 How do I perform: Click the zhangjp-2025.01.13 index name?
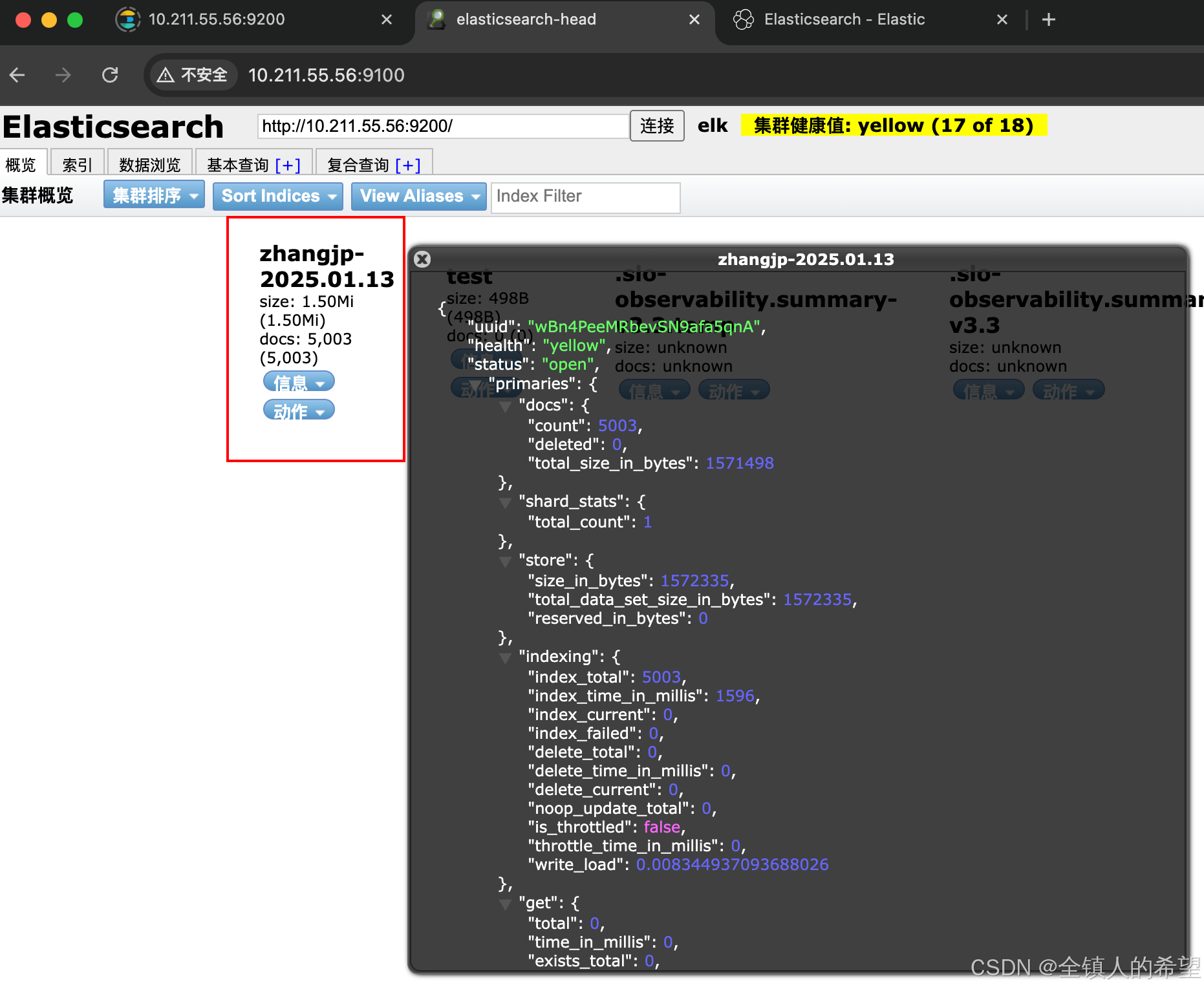click(327, 266)
